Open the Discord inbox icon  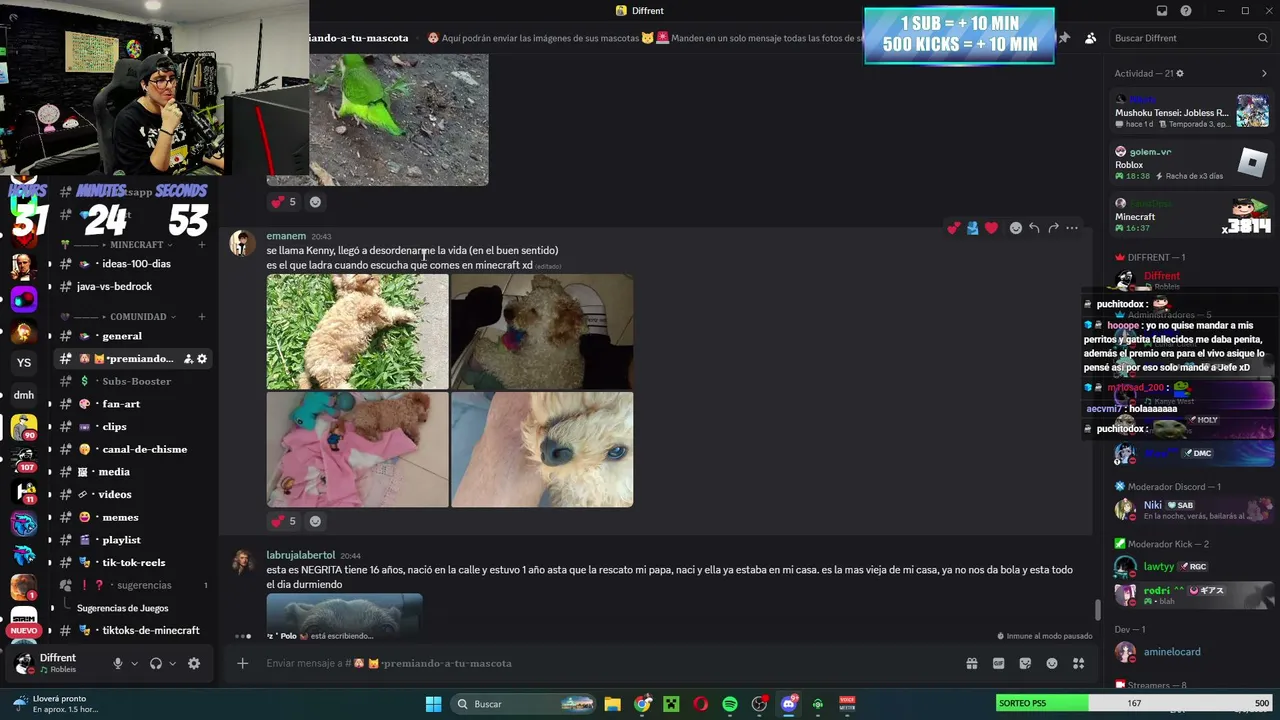[1162, 11]
